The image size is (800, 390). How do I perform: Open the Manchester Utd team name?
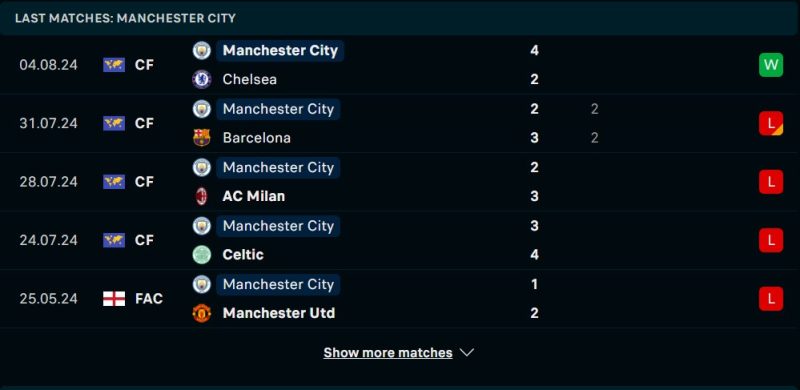[279, 313]
